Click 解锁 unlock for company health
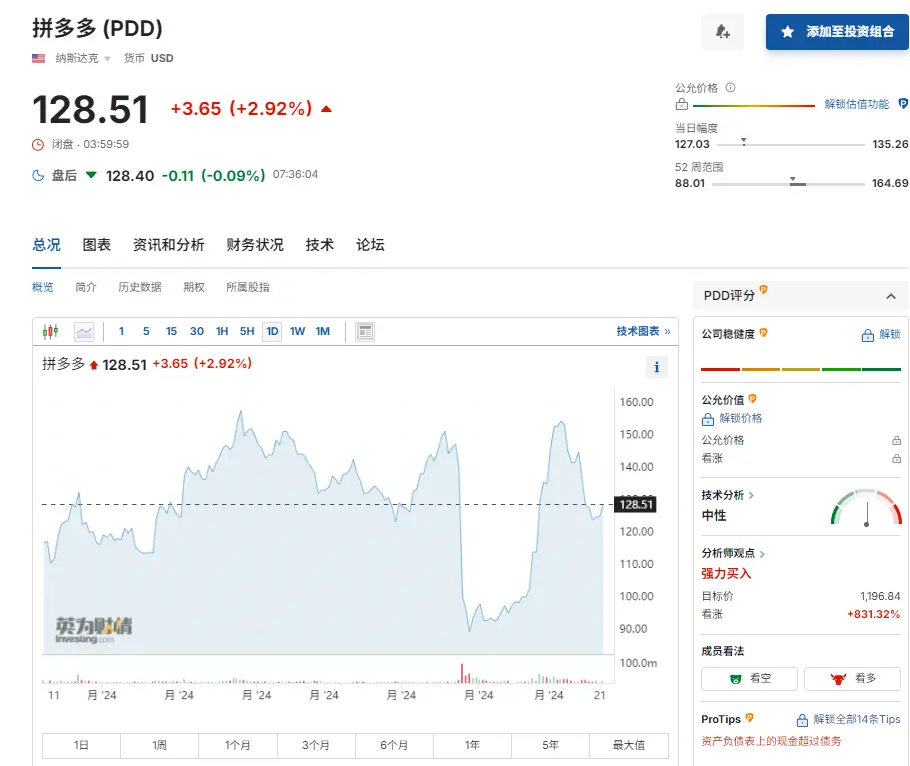The height and width of the screenshot is (766, 910). coord(881,334)
